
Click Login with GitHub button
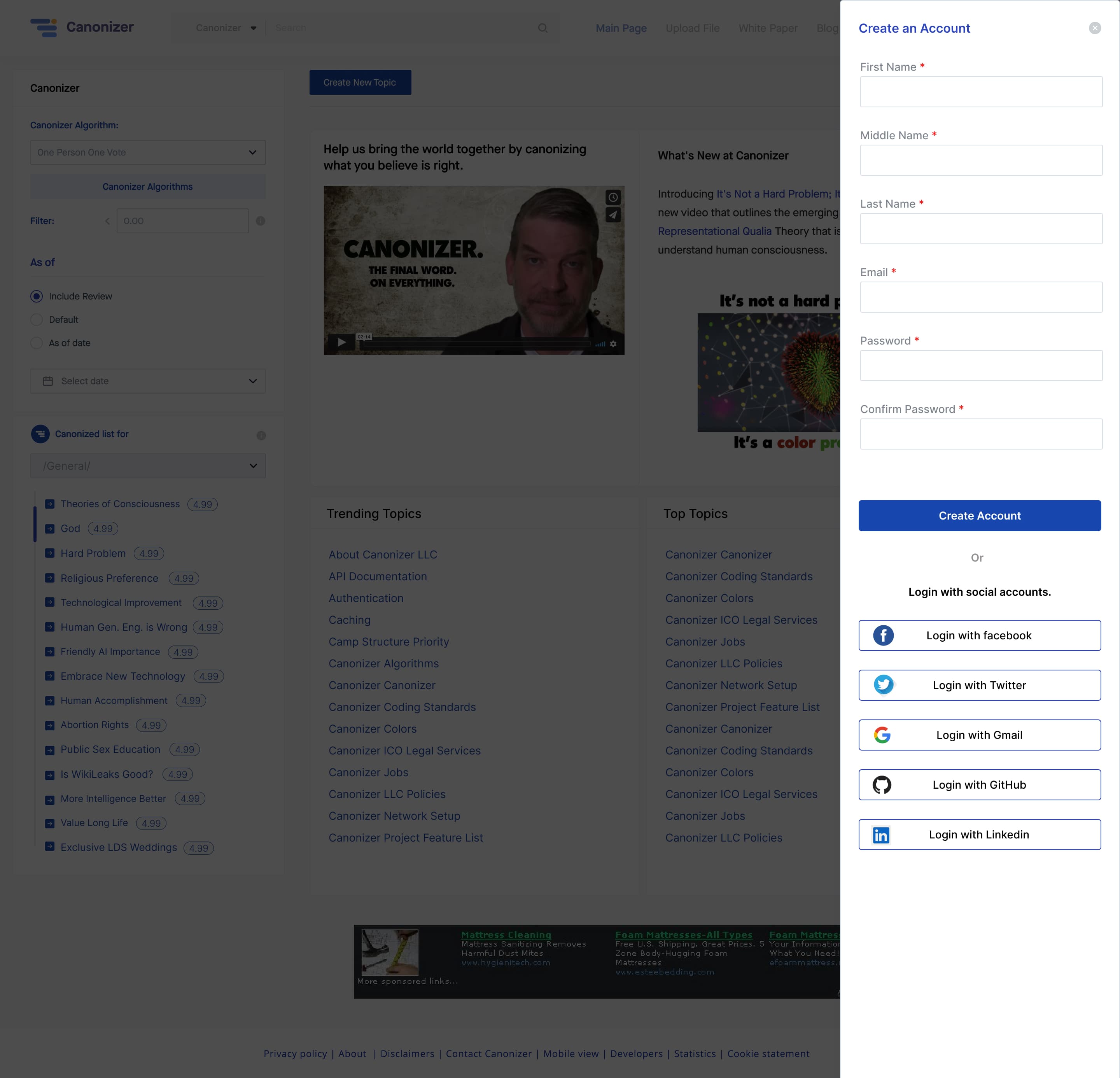click(x=980, y=784)
